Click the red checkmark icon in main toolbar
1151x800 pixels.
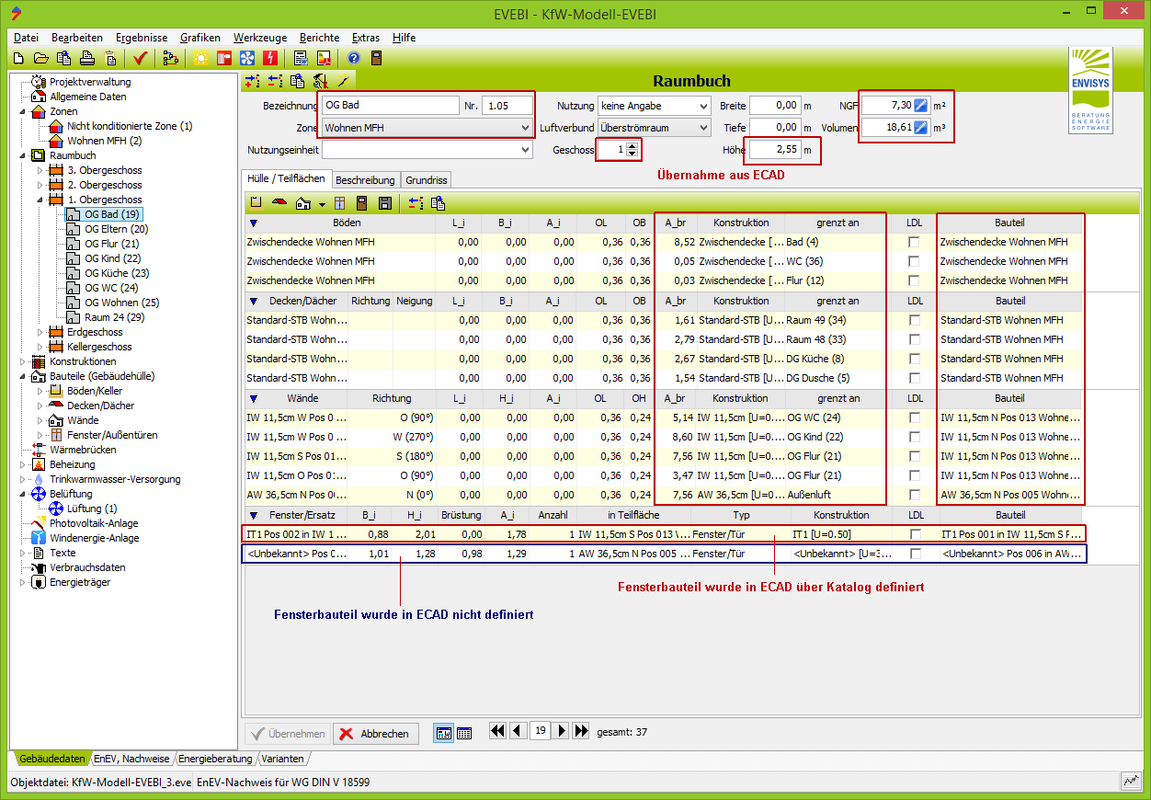tap(141, 58)
